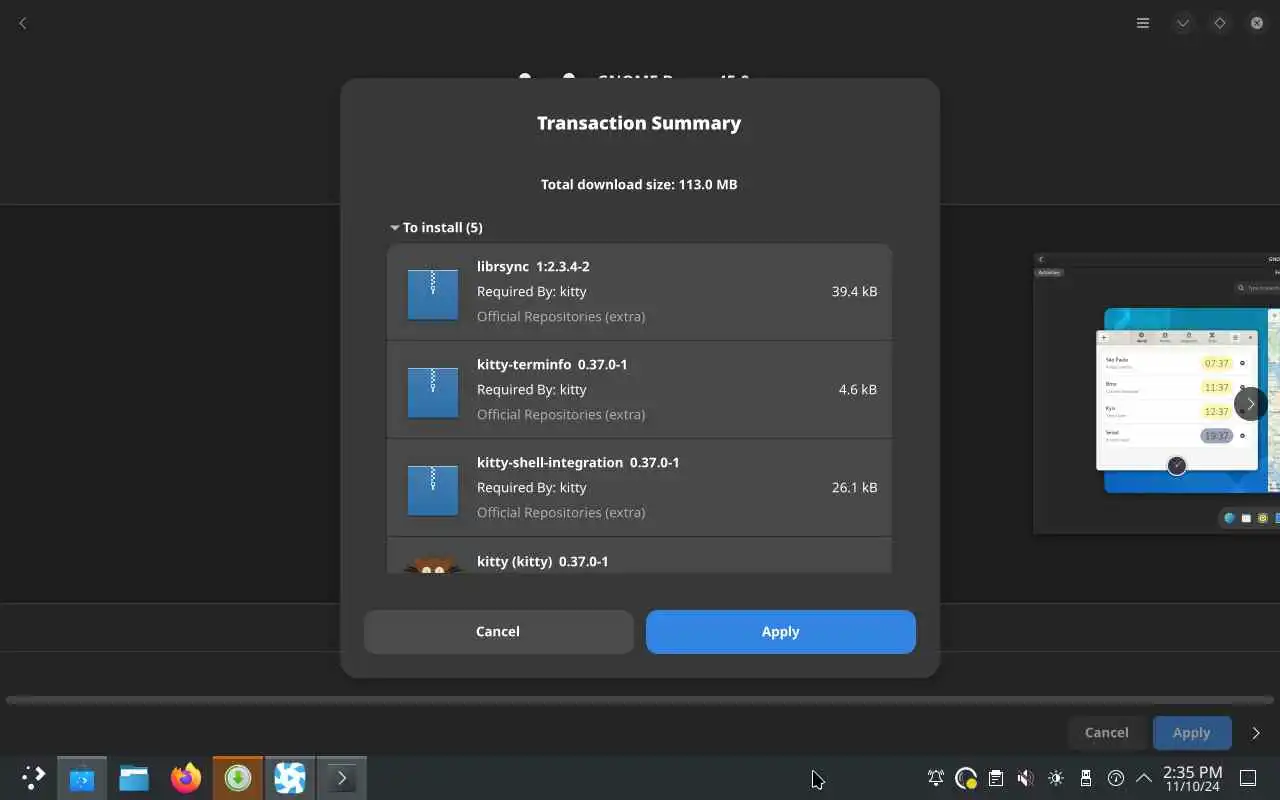Click the round tray icon left of the up arrow
This screenshot has width=1280, height=800.
click(x=1116, y=778)
